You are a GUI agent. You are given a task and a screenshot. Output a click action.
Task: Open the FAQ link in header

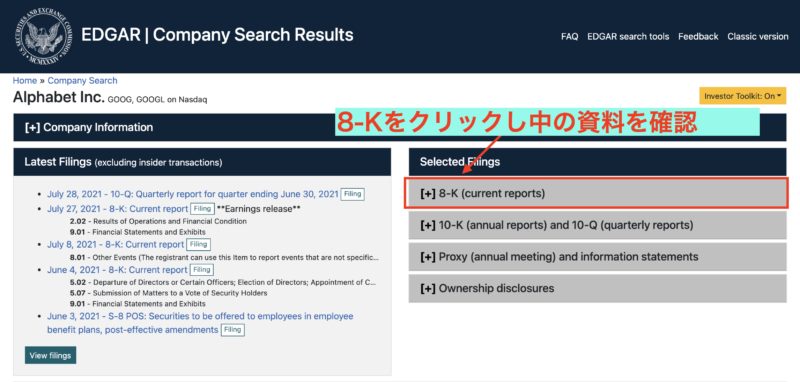tap(569, 37)
